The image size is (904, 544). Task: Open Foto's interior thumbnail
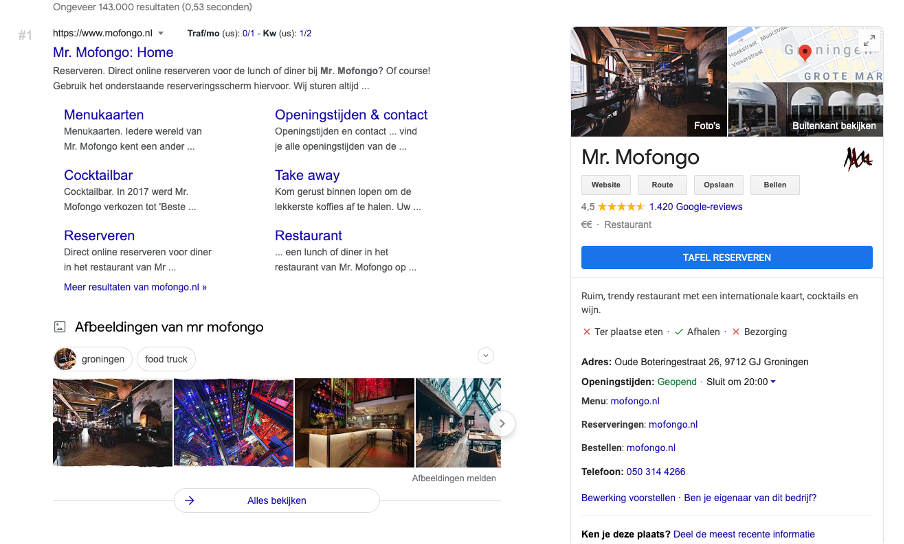(x=649, y=82)
